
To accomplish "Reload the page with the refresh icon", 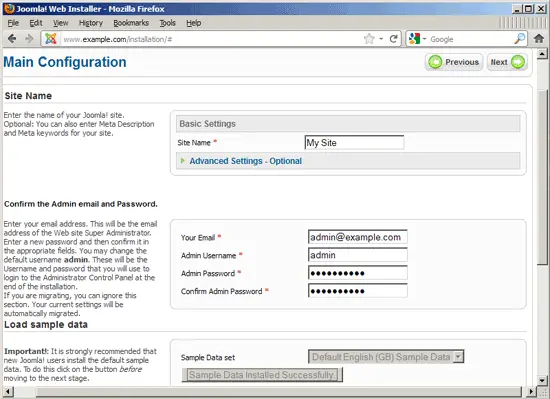I will click(394, 39).
